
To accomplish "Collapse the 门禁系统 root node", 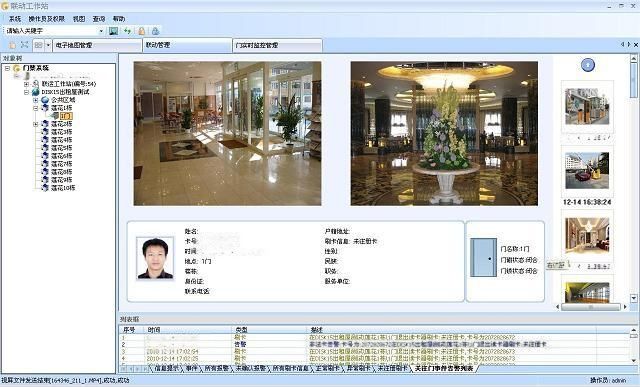I will (x=7, y=68).
